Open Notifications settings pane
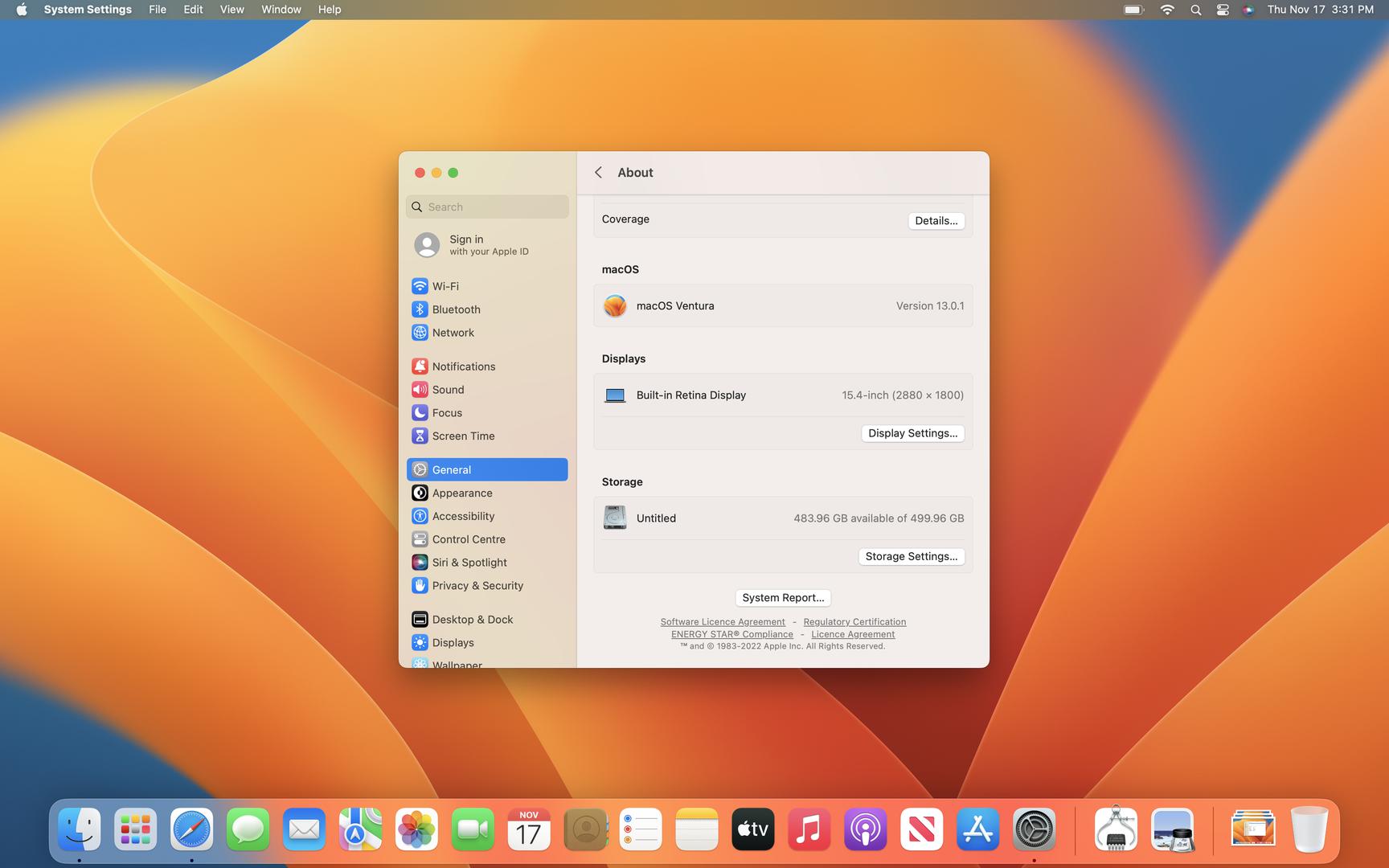 tap(463, 366)
